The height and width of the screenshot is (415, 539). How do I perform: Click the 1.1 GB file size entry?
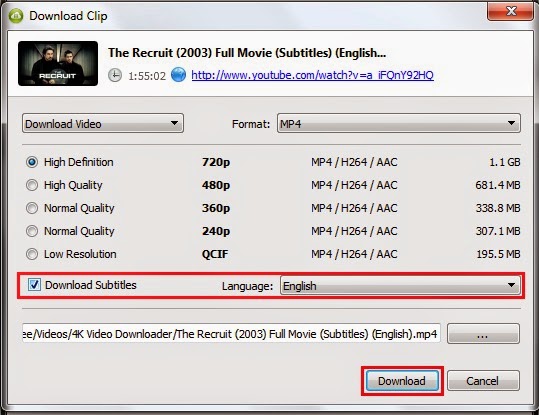(505, 162)
